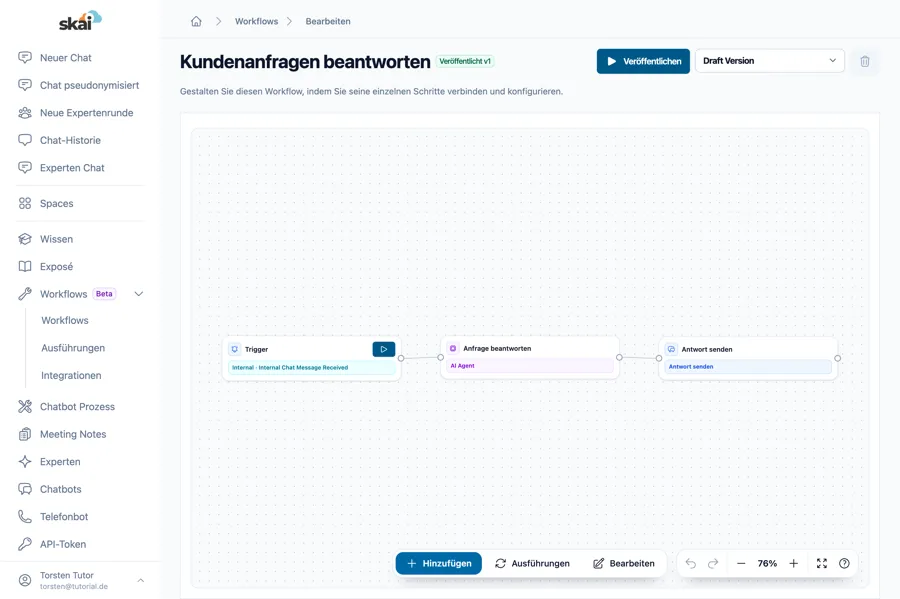
Task: Click Bearbeiten in canvas toolbar
Action: [623, 563]
